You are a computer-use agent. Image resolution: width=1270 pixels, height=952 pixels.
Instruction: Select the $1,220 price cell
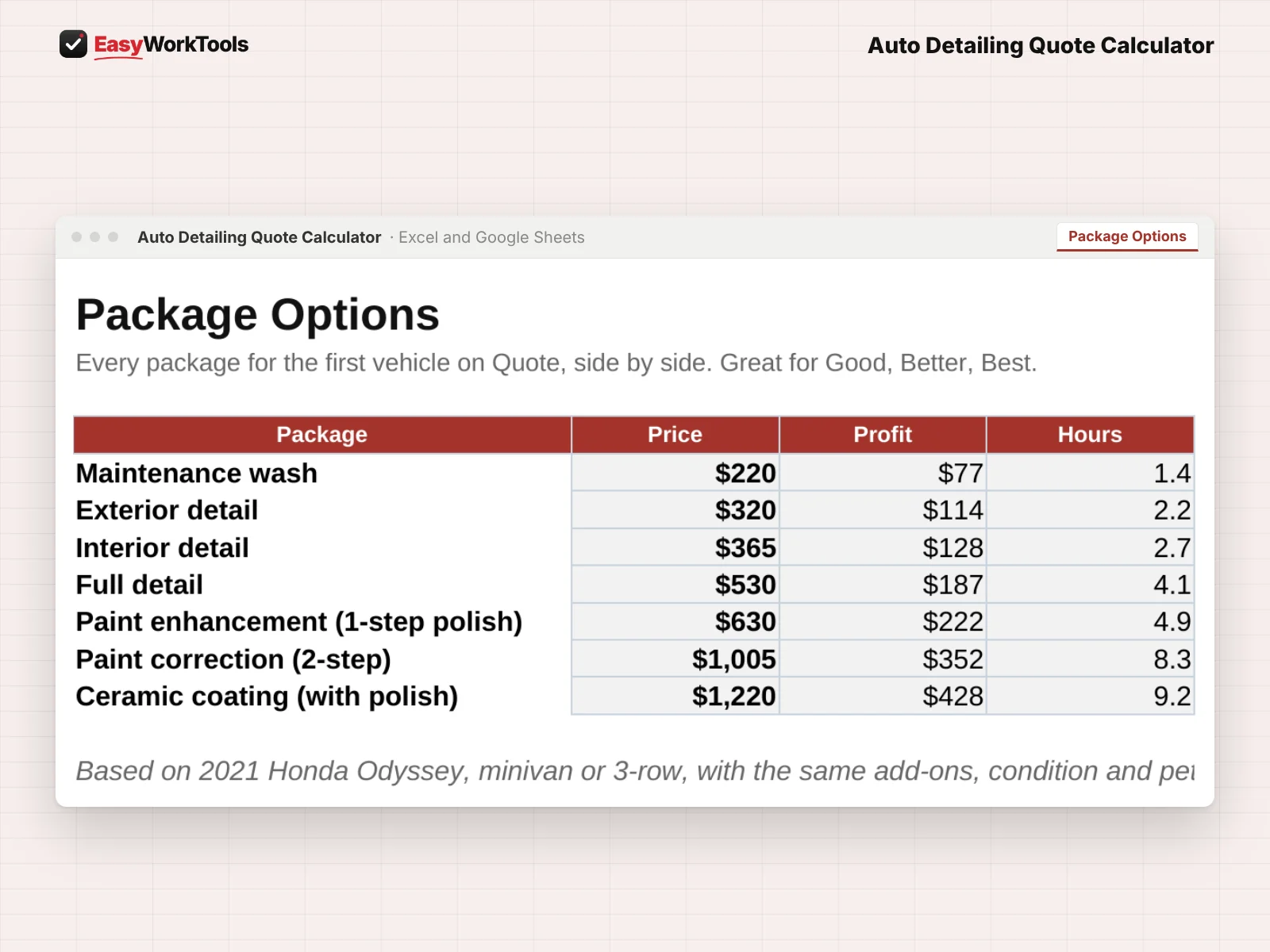point(675,696)
